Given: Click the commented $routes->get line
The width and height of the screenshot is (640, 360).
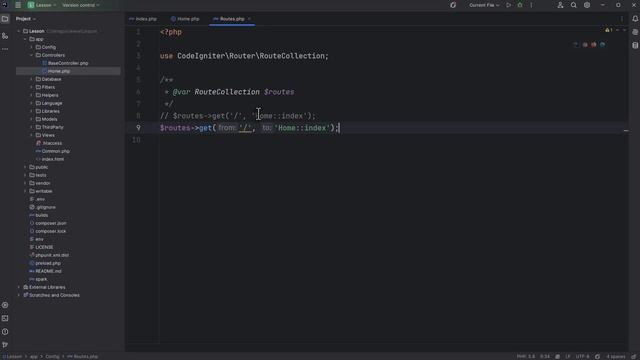Looking at the screenshot, I should click(x=238, y=116).
